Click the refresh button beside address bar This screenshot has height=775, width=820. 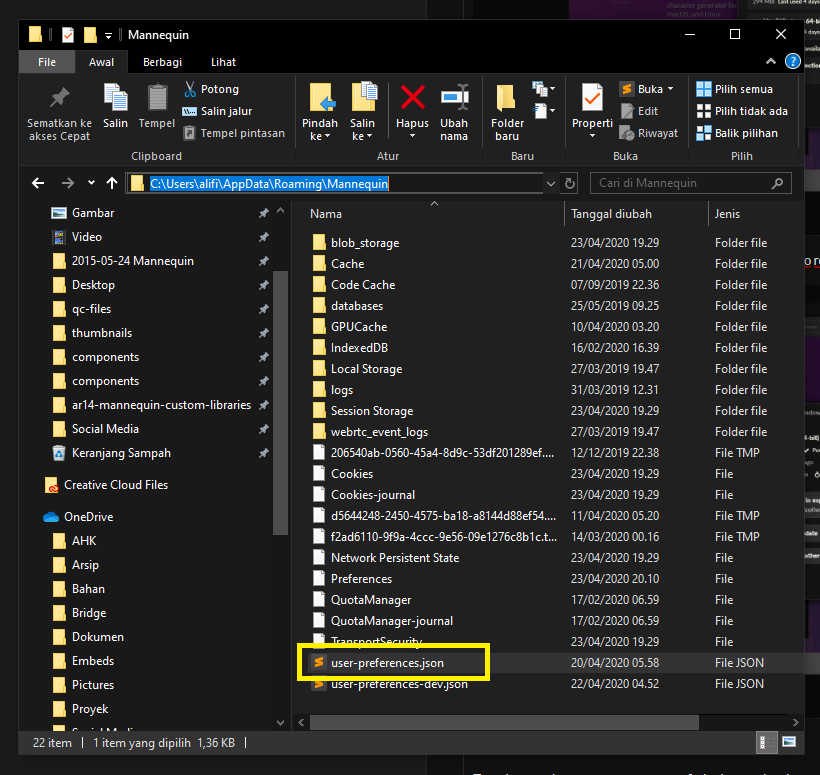point(570,184)
